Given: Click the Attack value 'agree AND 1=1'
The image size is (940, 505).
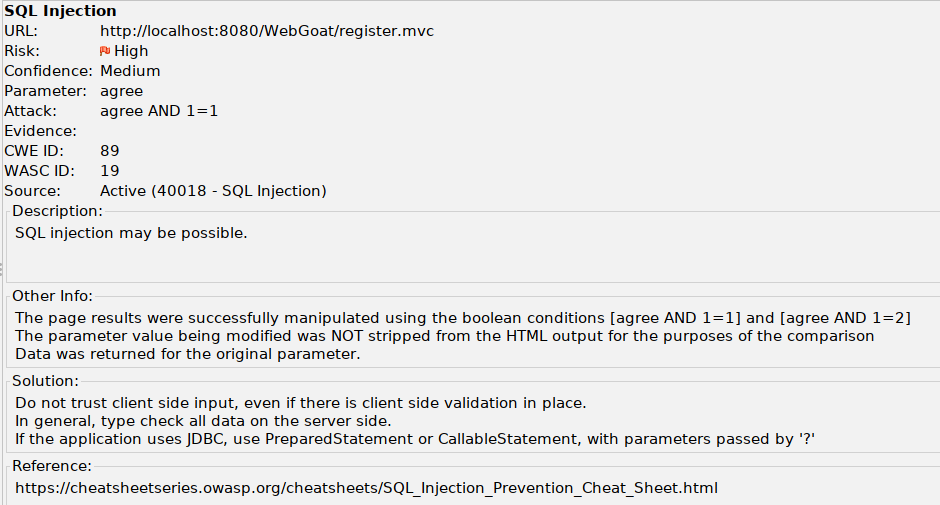Looking at the screenshot, I should point(158,111).
